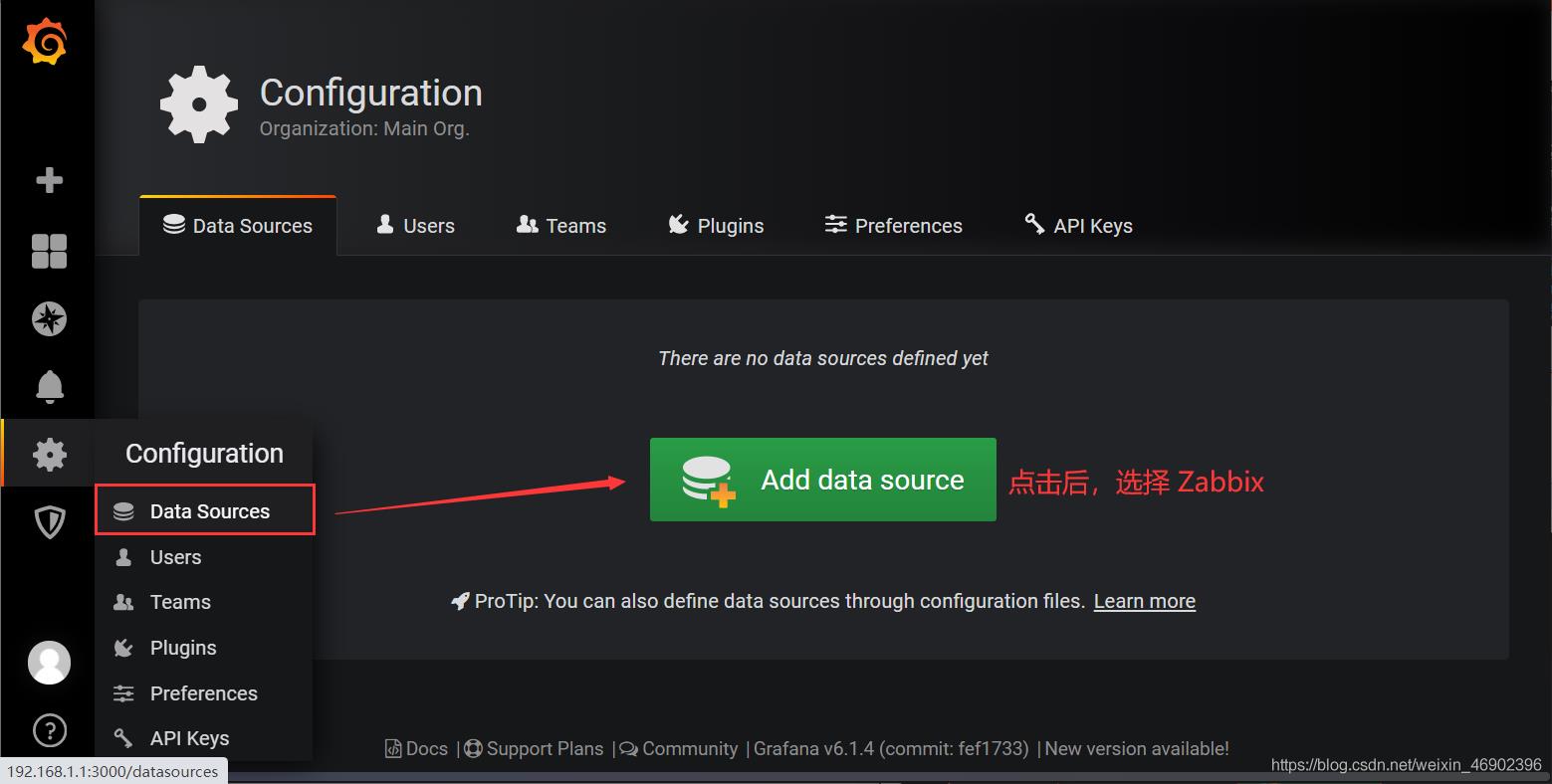Follow the Learn more link
This screenshot has width=1552, height=784.
tap(1145, 601)
